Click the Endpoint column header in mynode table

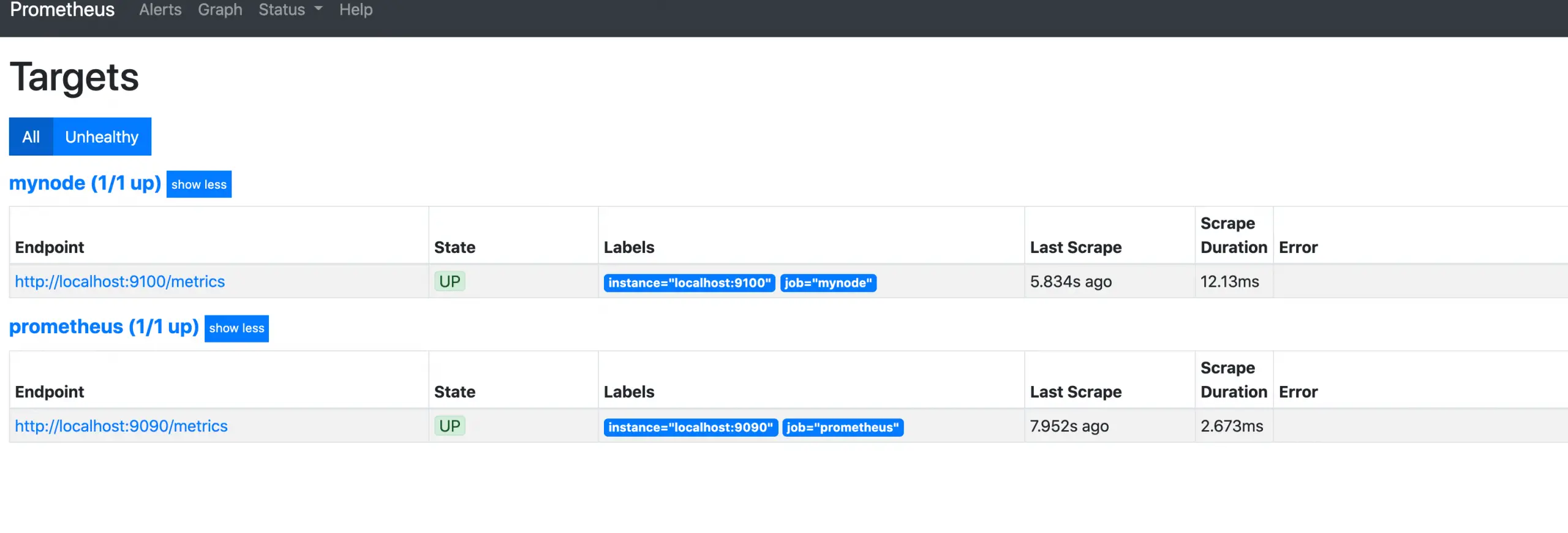click(50, 248)
